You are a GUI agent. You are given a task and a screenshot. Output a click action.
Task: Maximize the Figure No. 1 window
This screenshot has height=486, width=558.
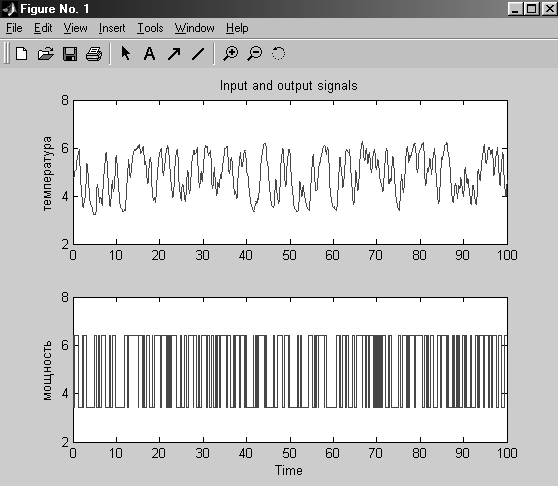pos(531,9)
